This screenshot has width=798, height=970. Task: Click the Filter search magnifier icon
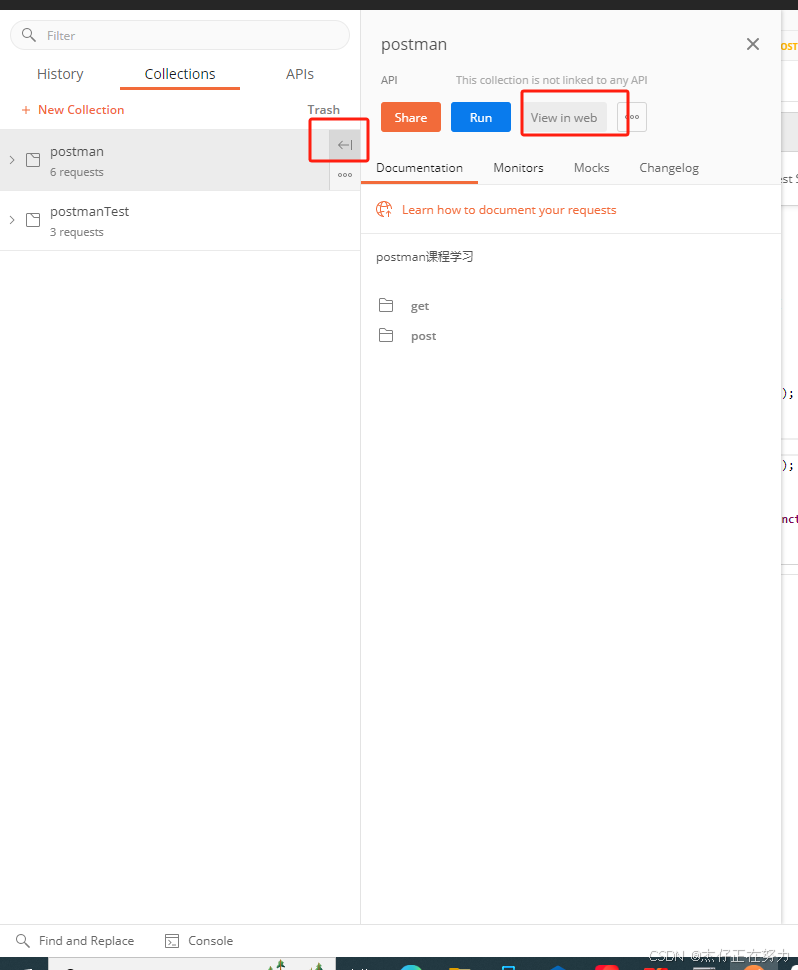tap(28, 35)
